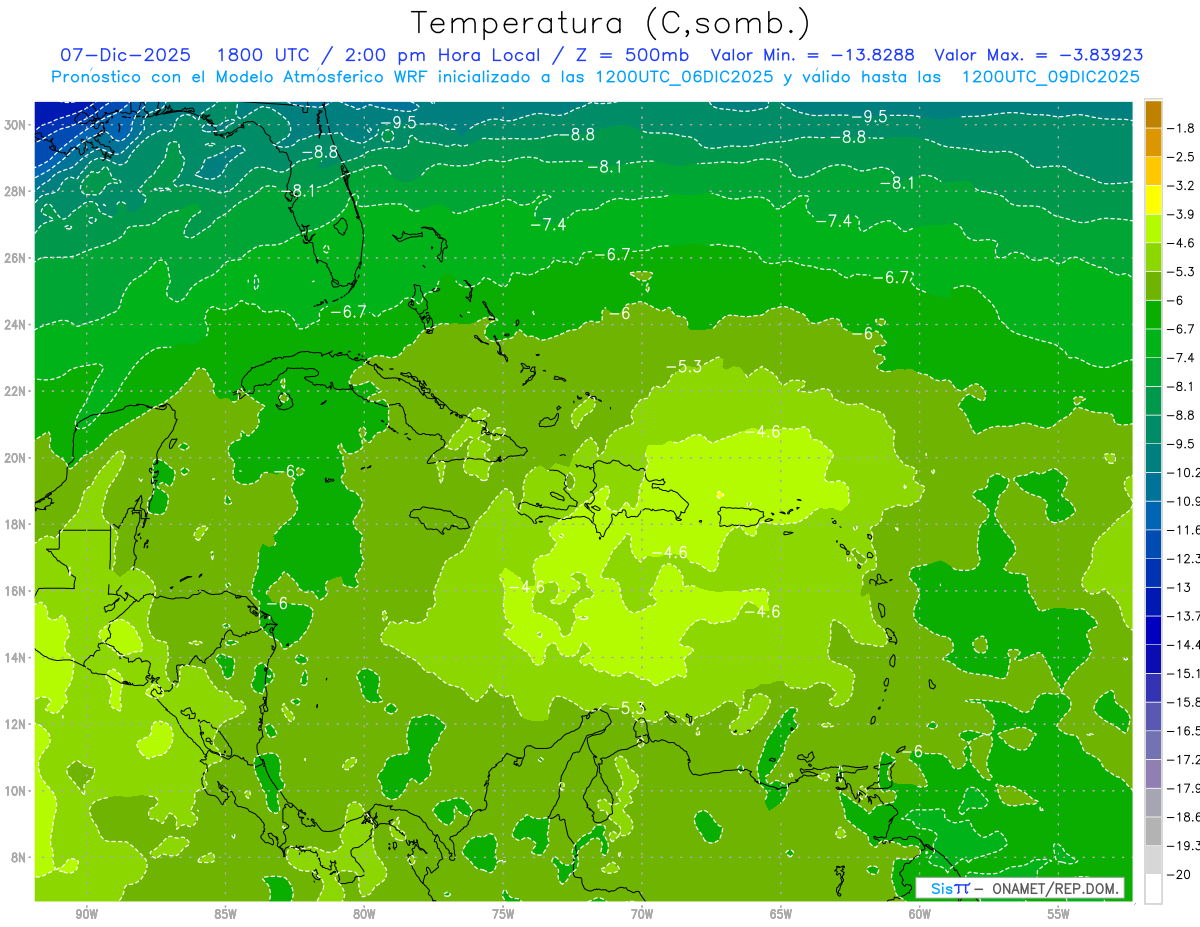Click the '-10.2' label on color scale
The width and height of the screenshot is (1200, 927).
[1185, 472]
